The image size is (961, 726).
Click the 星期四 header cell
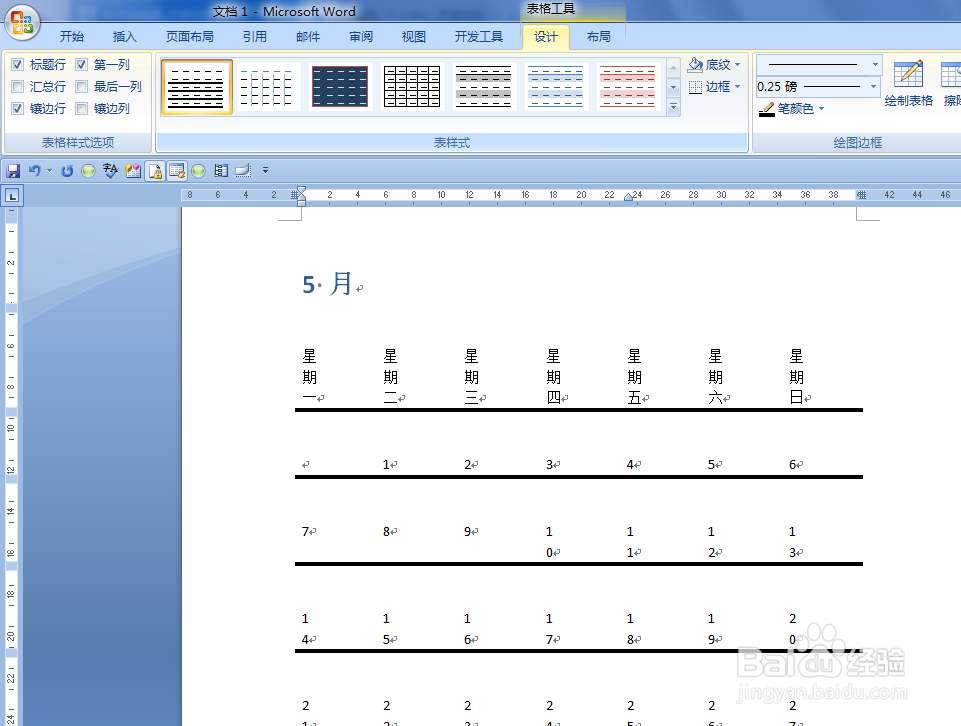tap(553, 377)
